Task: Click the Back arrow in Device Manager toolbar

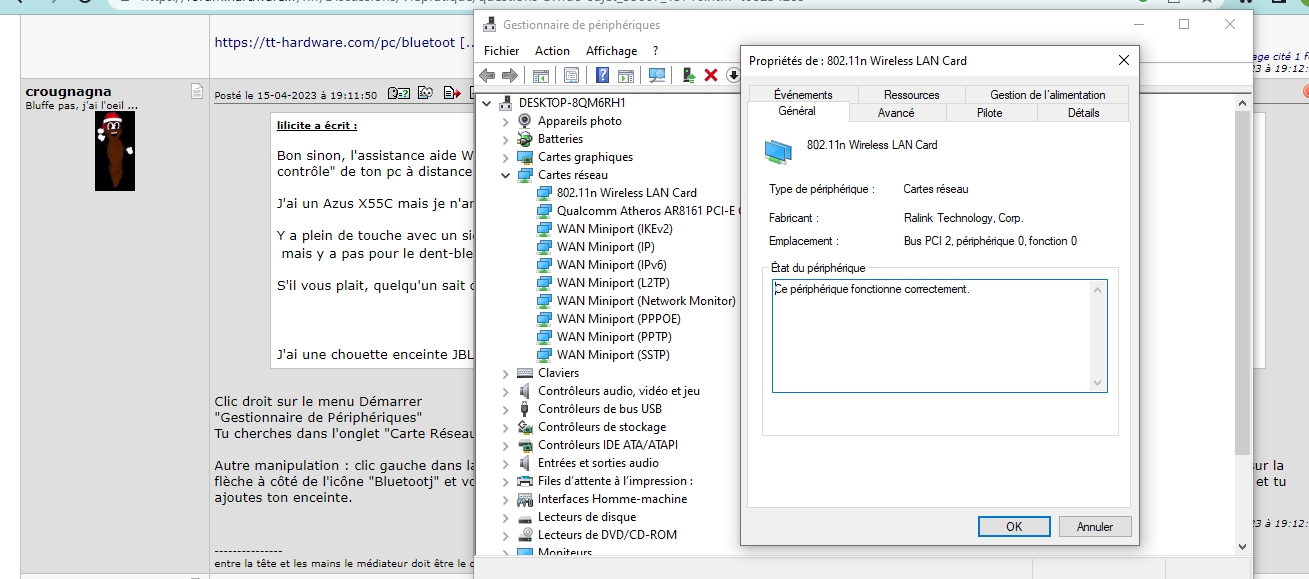Action: pyautogui.click(x=487, y=75)
